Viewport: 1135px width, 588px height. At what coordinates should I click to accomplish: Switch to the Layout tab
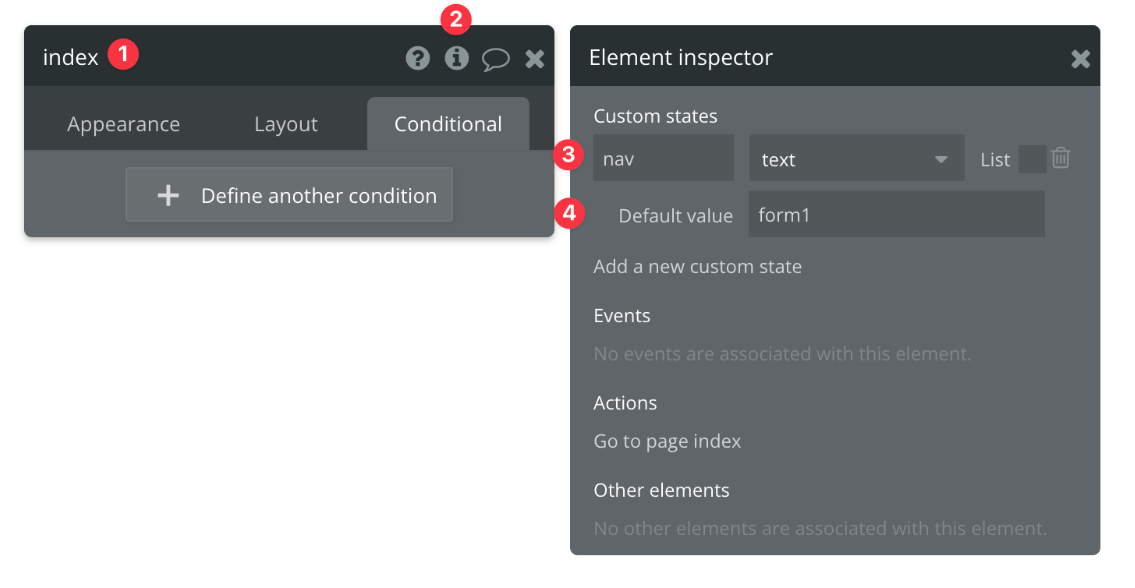[x=286, y=124]
